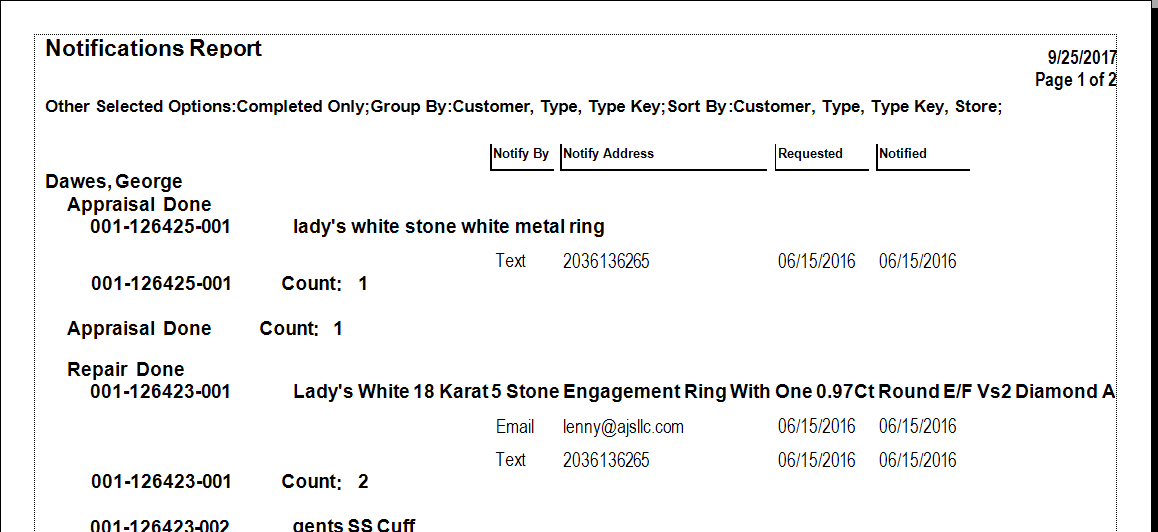Click the 001-126425-001 Count: 1 summary line
Screen dimensions: 1158x532
point(229,284)
